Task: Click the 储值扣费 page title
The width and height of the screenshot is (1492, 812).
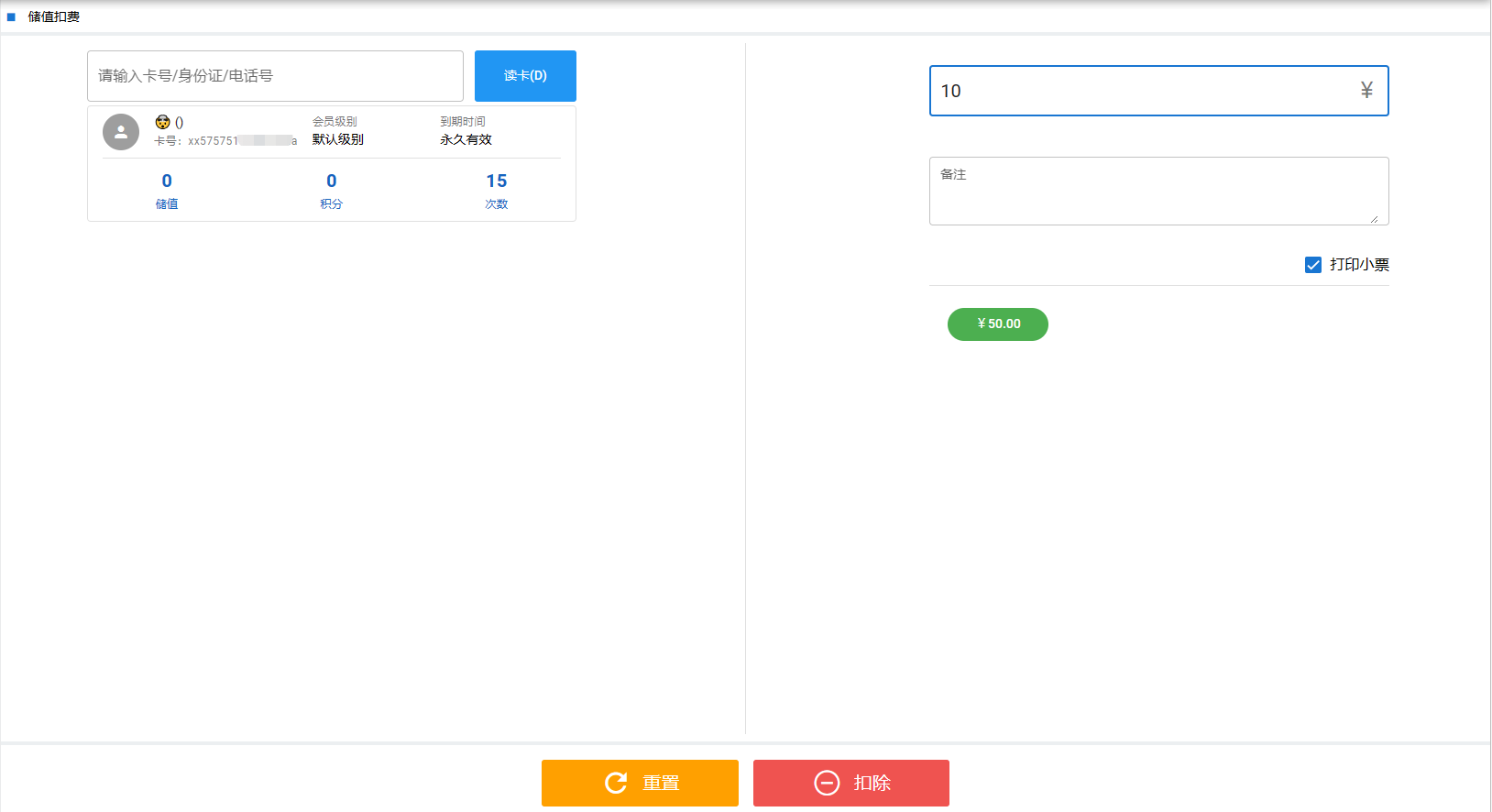Action: [x=54, y=16]
